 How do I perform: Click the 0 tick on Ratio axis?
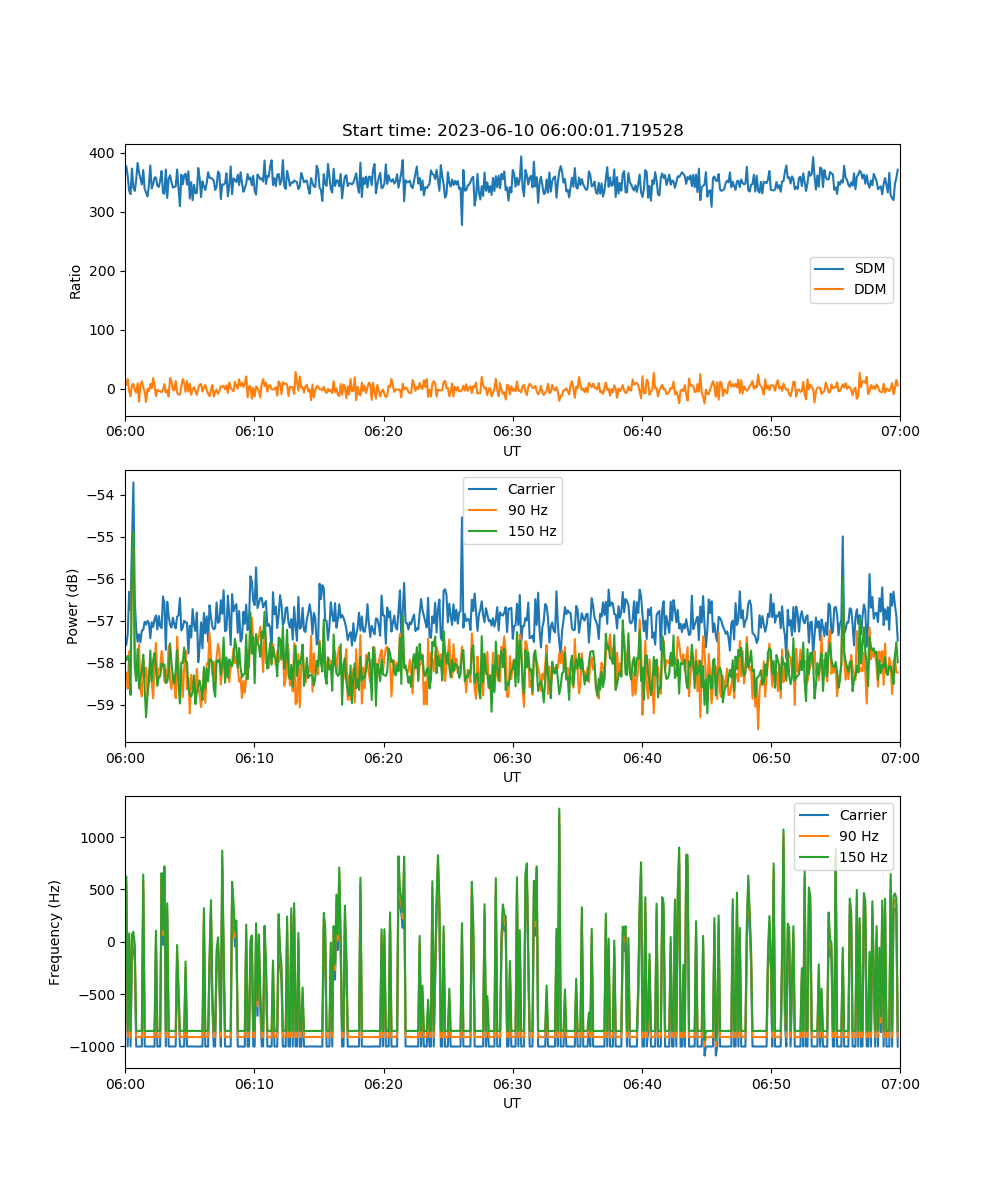[113, 389]
